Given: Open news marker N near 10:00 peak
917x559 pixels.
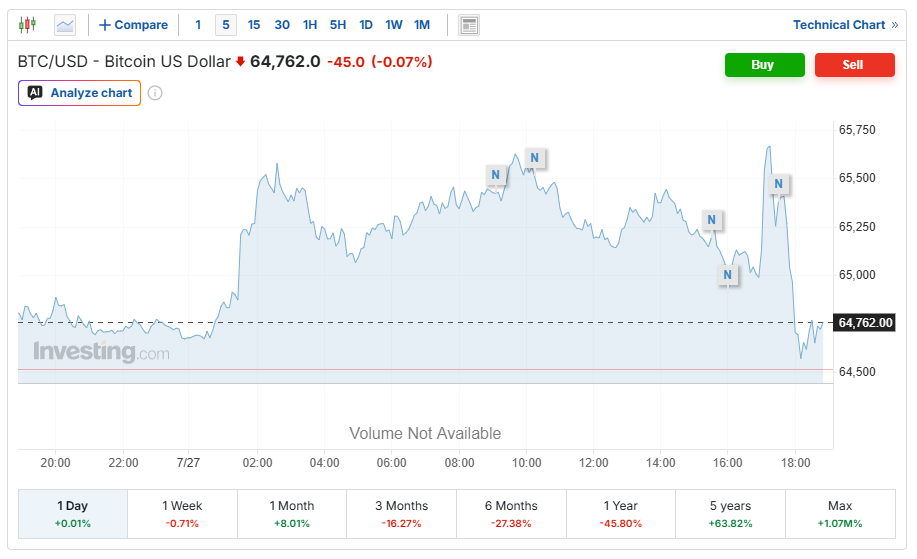Looking at the screenshot, I should tap(535, 158).
